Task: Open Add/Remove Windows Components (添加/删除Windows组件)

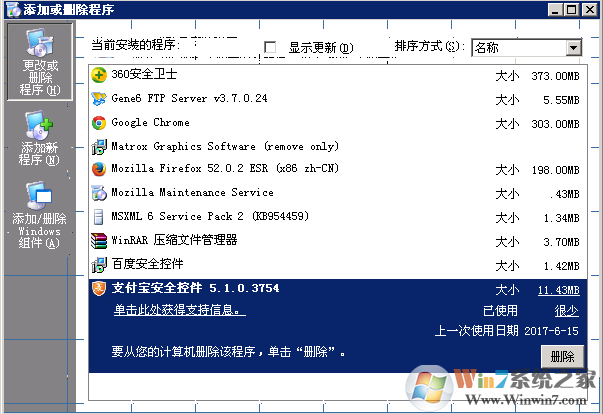Action: 39,215
